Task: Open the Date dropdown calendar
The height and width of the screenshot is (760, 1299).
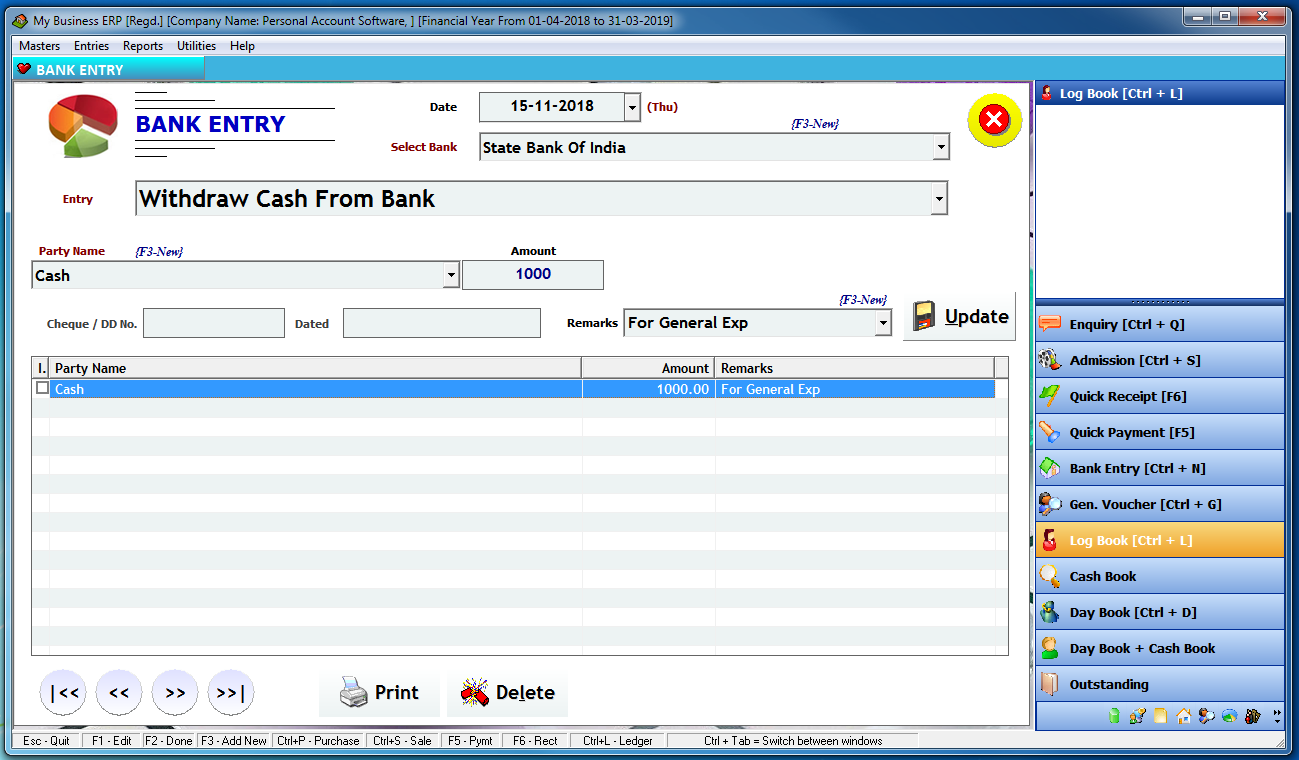Action: click(x=631, y=107)
